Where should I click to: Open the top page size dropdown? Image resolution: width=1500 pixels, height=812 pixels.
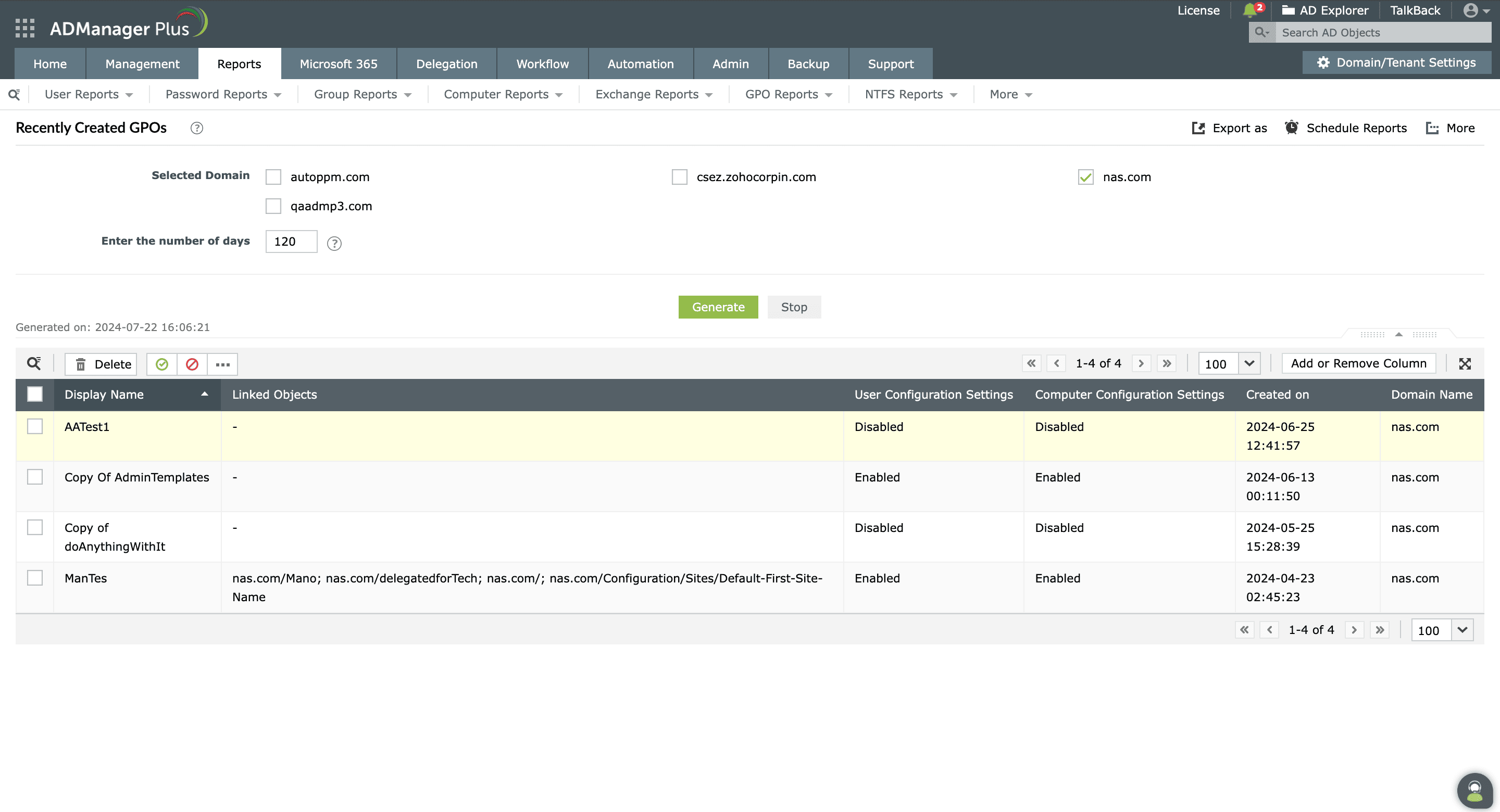1248,363
